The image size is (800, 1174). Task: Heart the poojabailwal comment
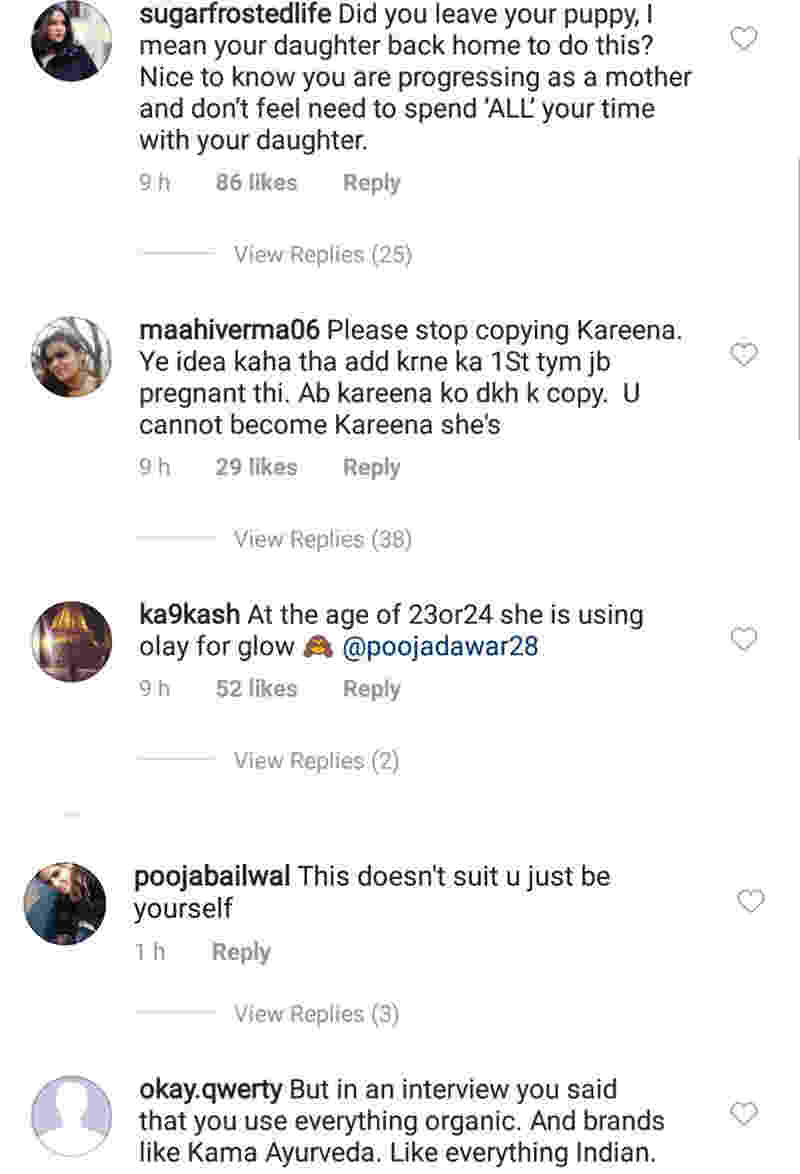750,902
